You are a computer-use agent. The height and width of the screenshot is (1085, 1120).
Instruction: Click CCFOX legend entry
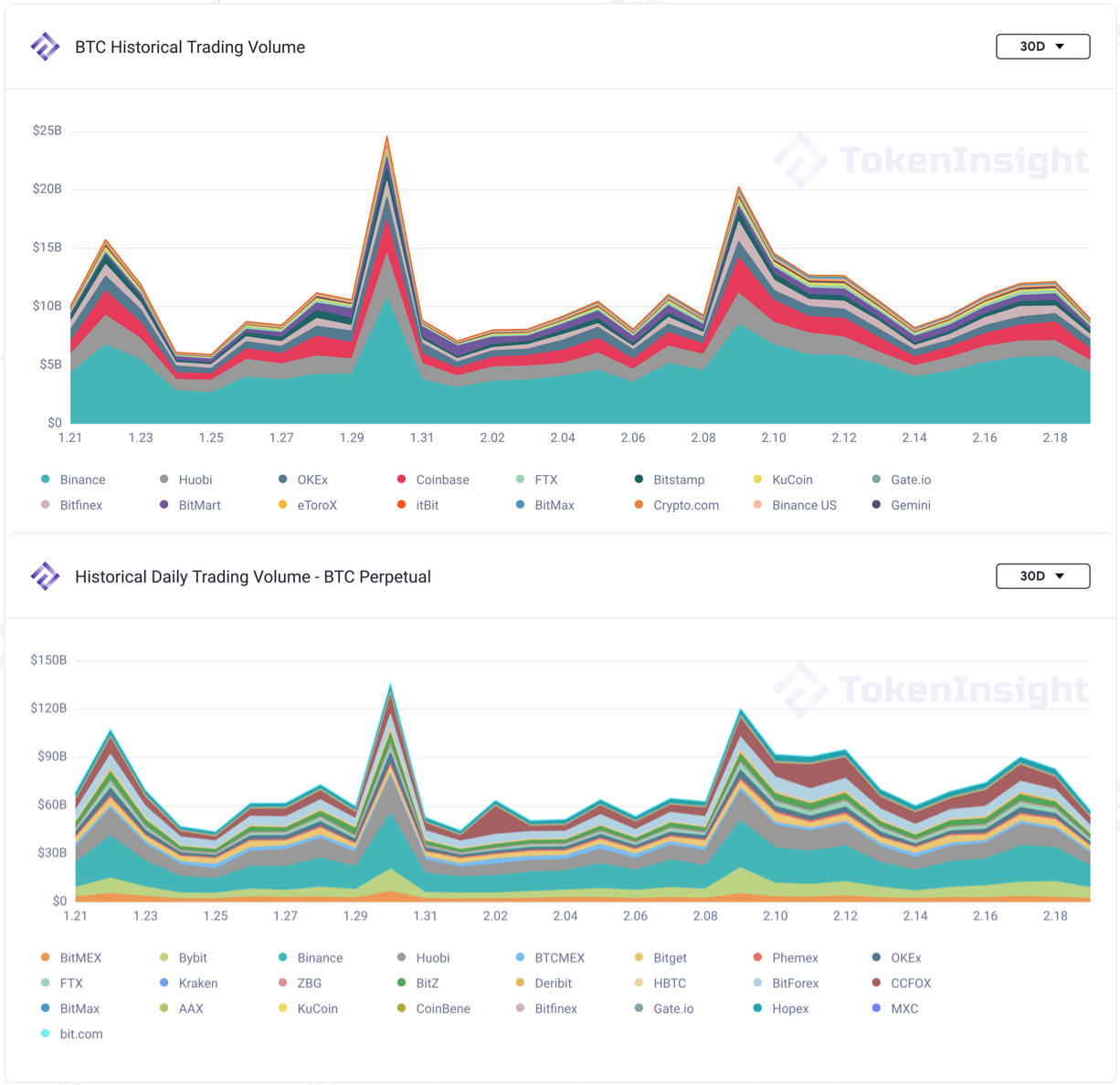901,984
